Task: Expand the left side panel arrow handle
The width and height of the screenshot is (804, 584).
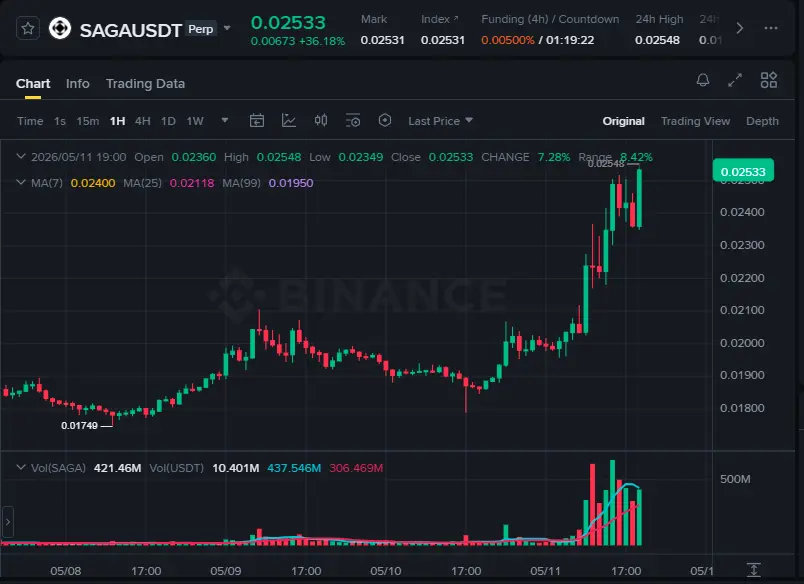Action: tap(7, 522)
